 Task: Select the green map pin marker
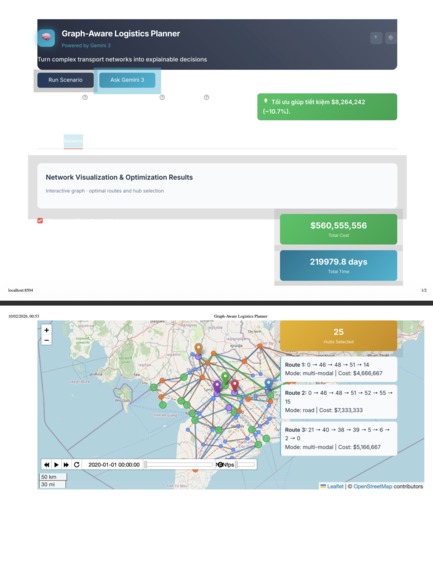pos(225,378)
